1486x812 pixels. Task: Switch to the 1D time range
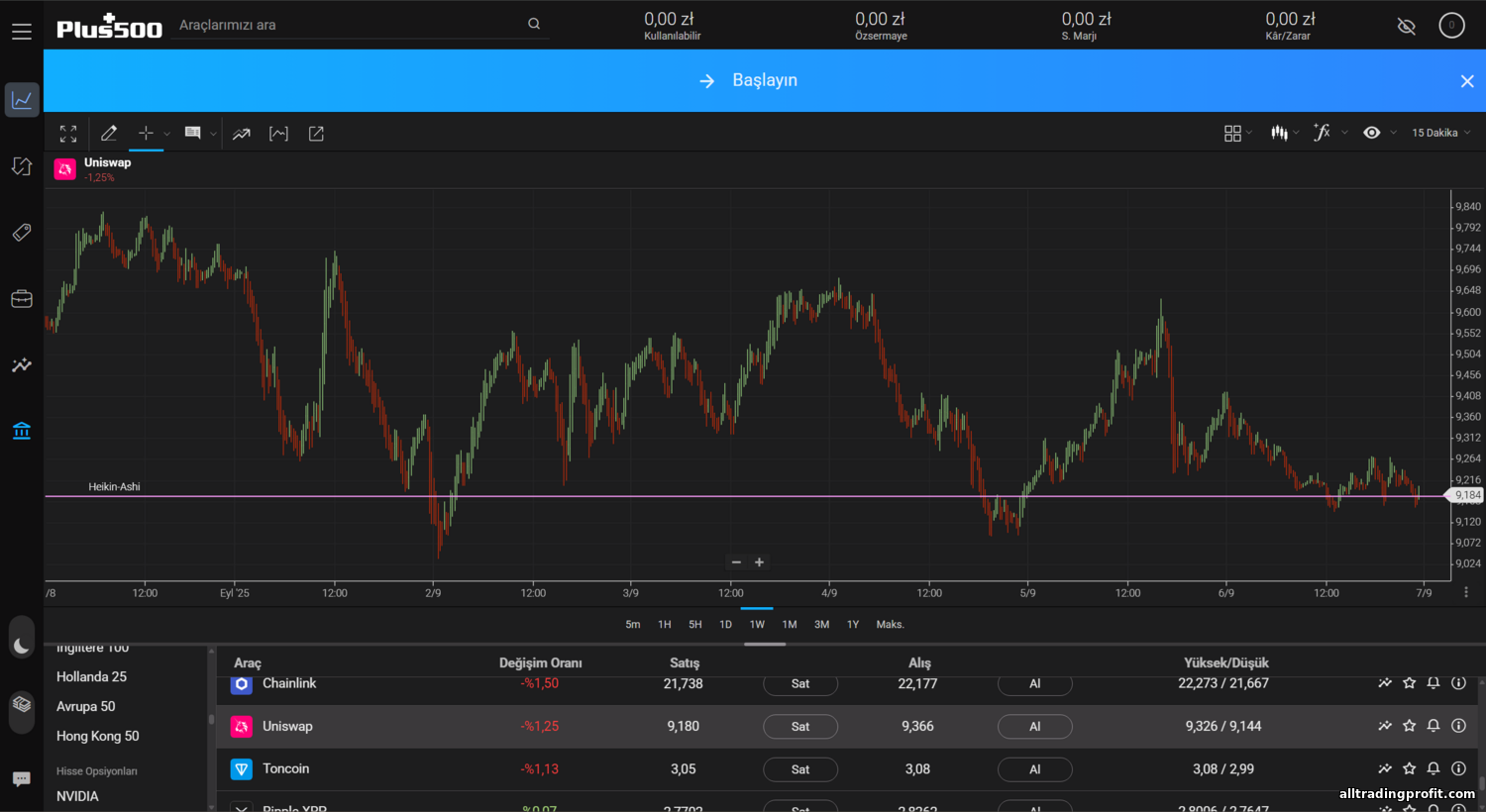(x=725, y=625)
